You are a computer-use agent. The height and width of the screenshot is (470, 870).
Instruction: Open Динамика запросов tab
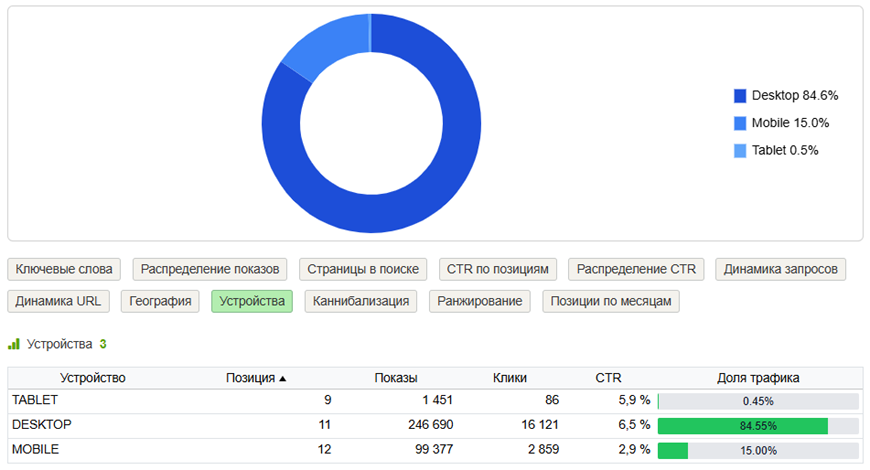tap(781, 269)
